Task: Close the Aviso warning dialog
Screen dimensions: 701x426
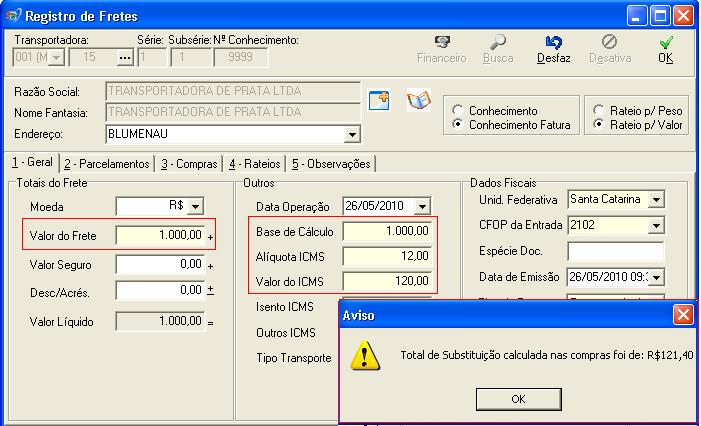Action: click(x=683, y=315)
